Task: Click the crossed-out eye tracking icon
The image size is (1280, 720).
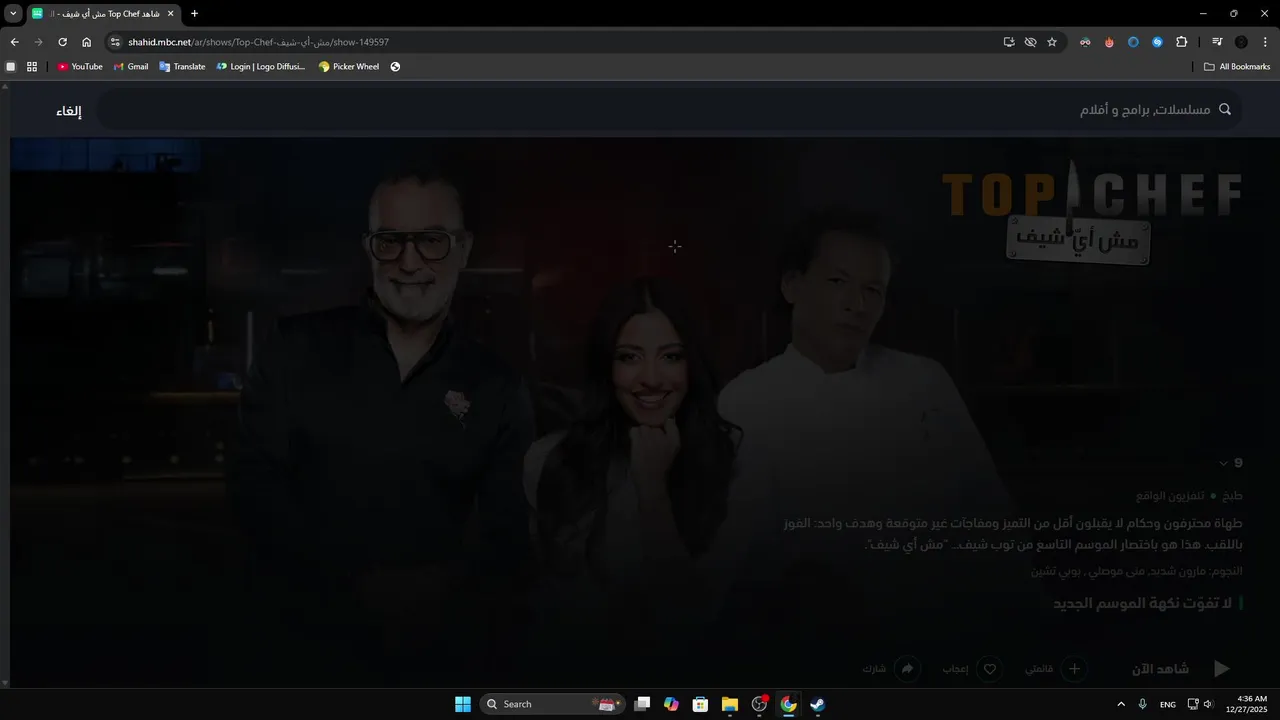Action: pos(1030,42)
